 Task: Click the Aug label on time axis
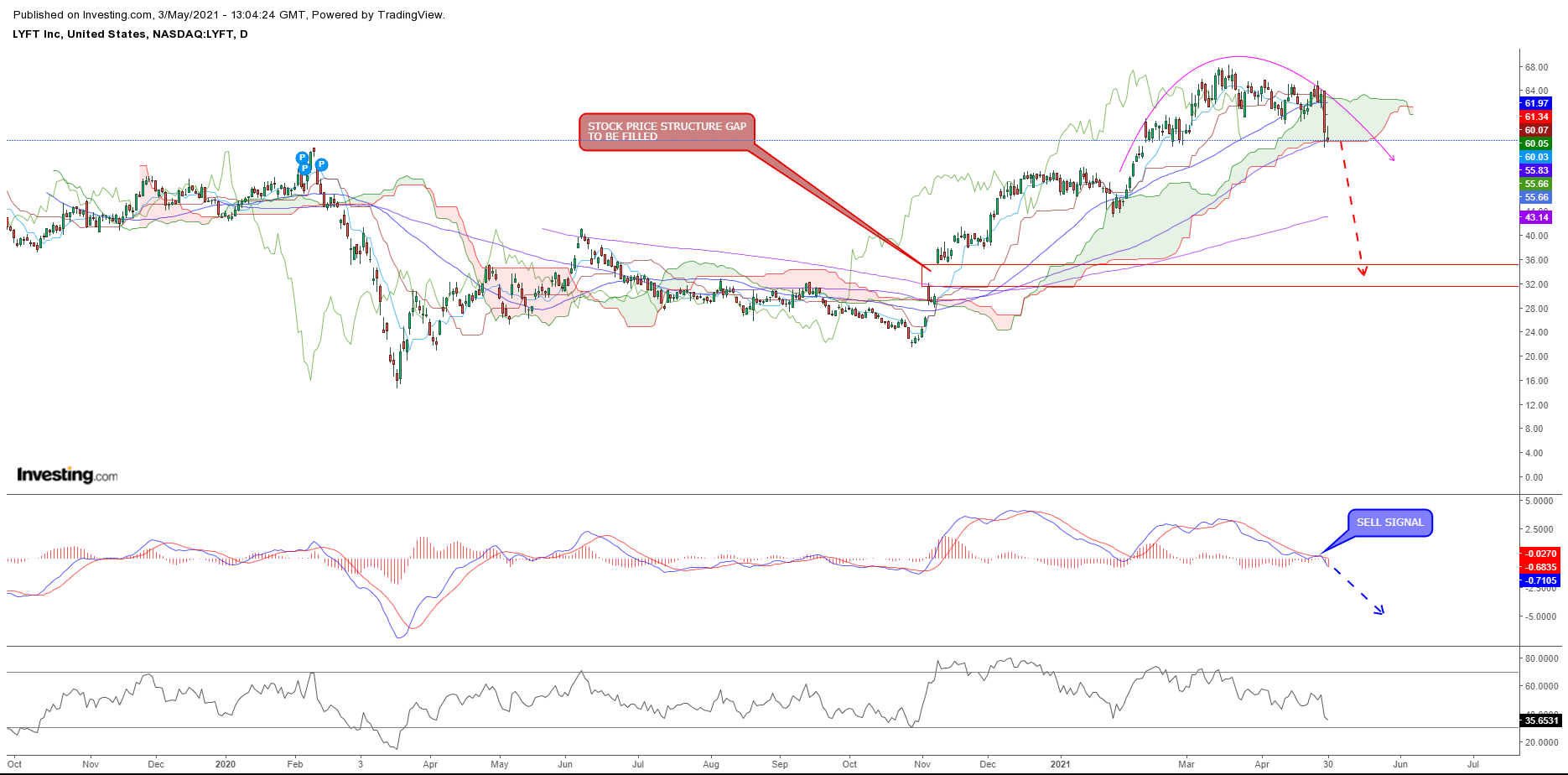[x=711, y=765]
